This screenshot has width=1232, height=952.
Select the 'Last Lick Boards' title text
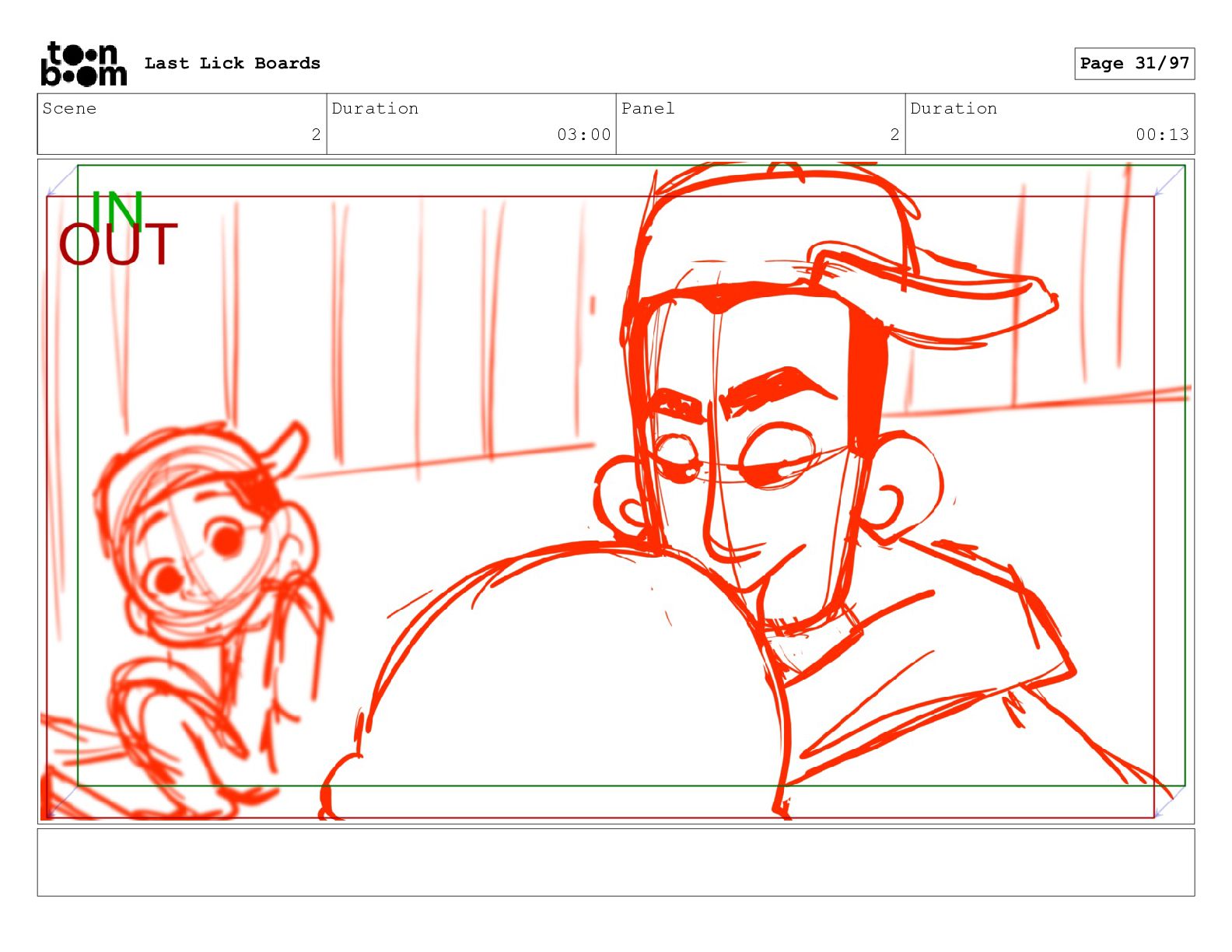(x=232, y=63)
